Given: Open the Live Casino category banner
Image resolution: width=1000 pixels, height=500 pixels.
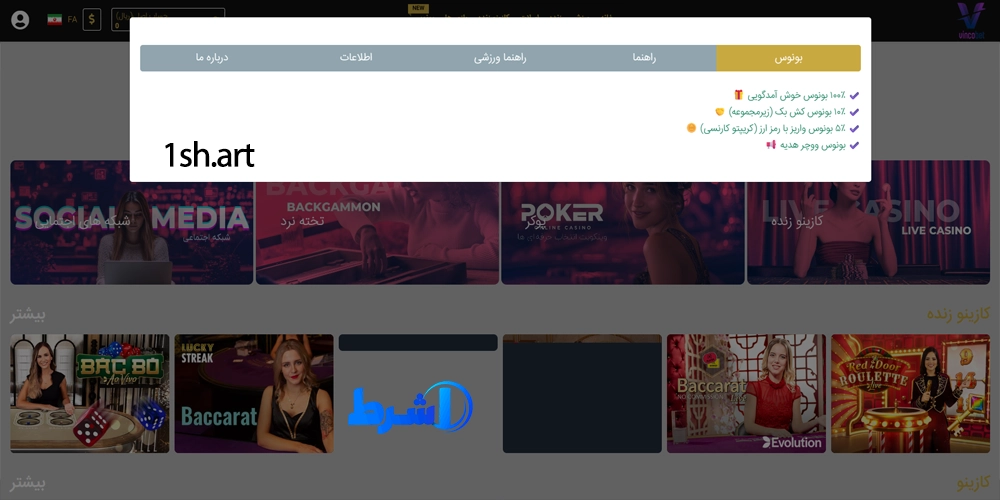Looking at the screenshot, I should (868, 222).
